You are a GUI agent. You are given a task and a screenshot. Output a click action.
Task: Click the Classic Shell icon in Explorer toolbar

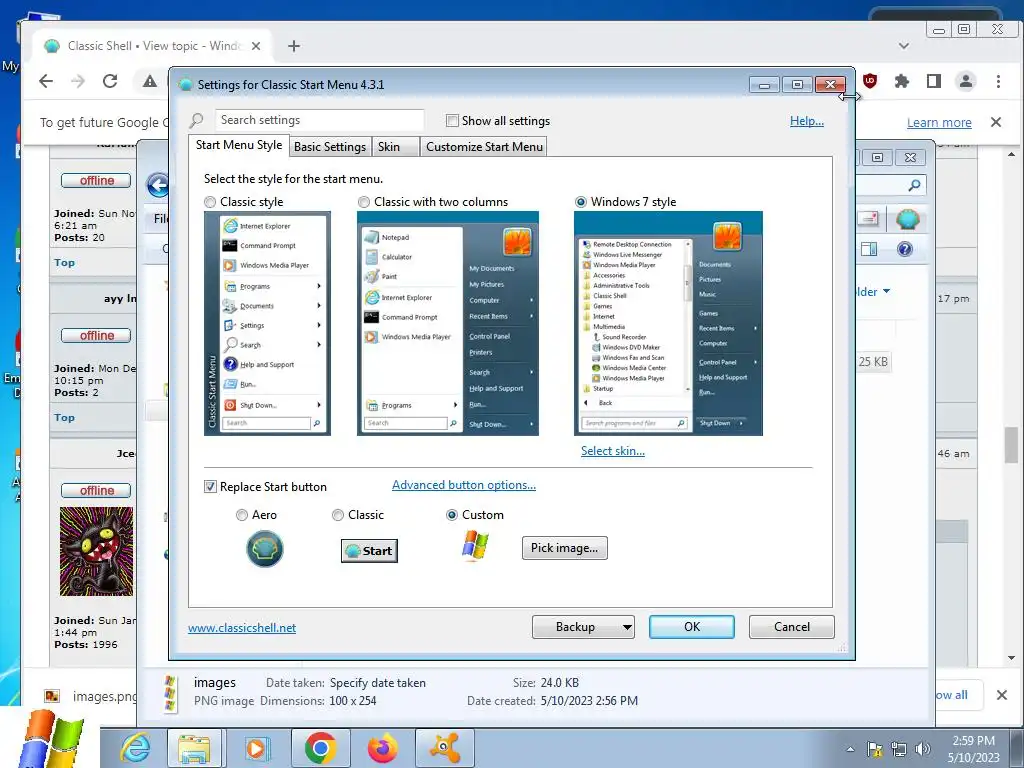(x=907, y=219)
